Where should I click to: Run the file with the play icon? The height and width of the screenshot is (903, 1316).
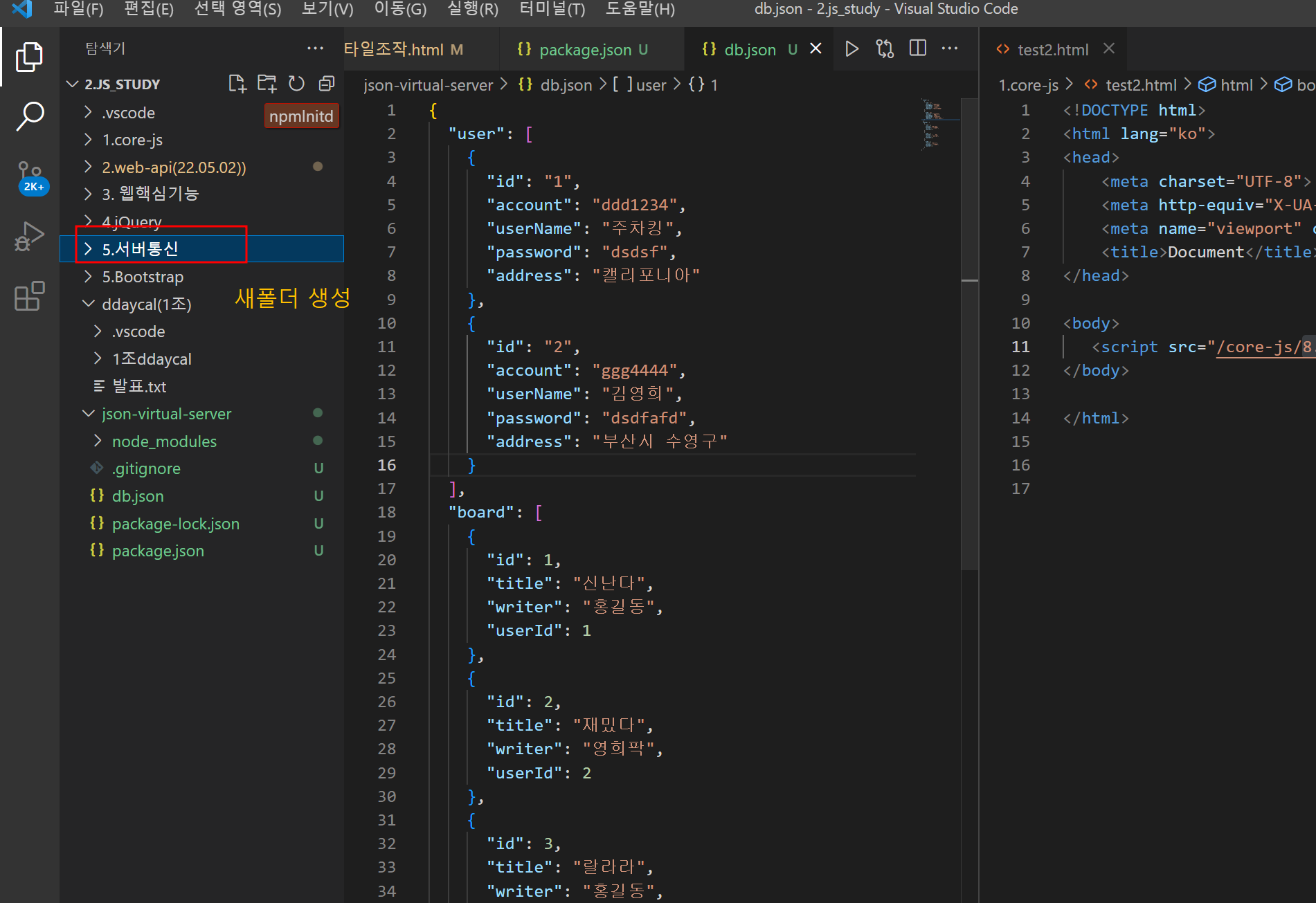851,48
